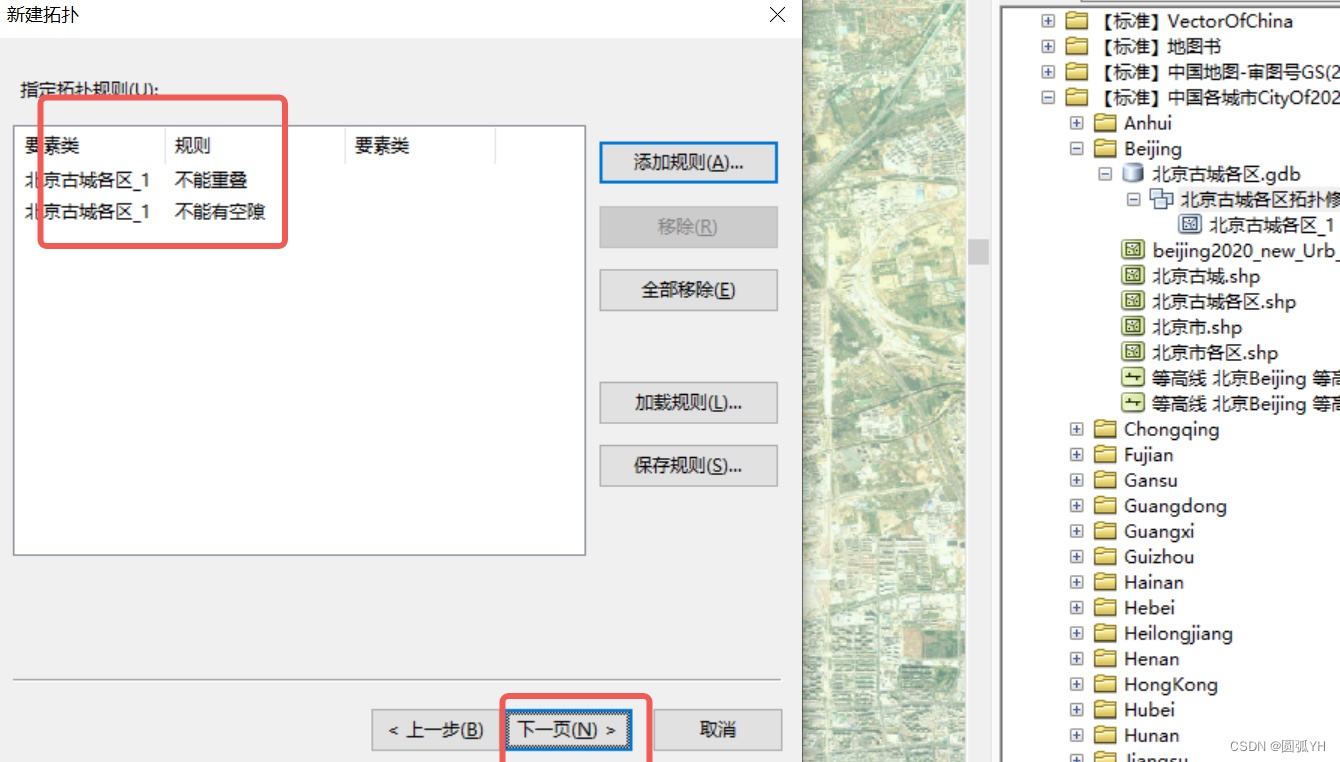Expand the Anhui folder
Viewport: 1340px width, 762px height.
(1076, 122)
